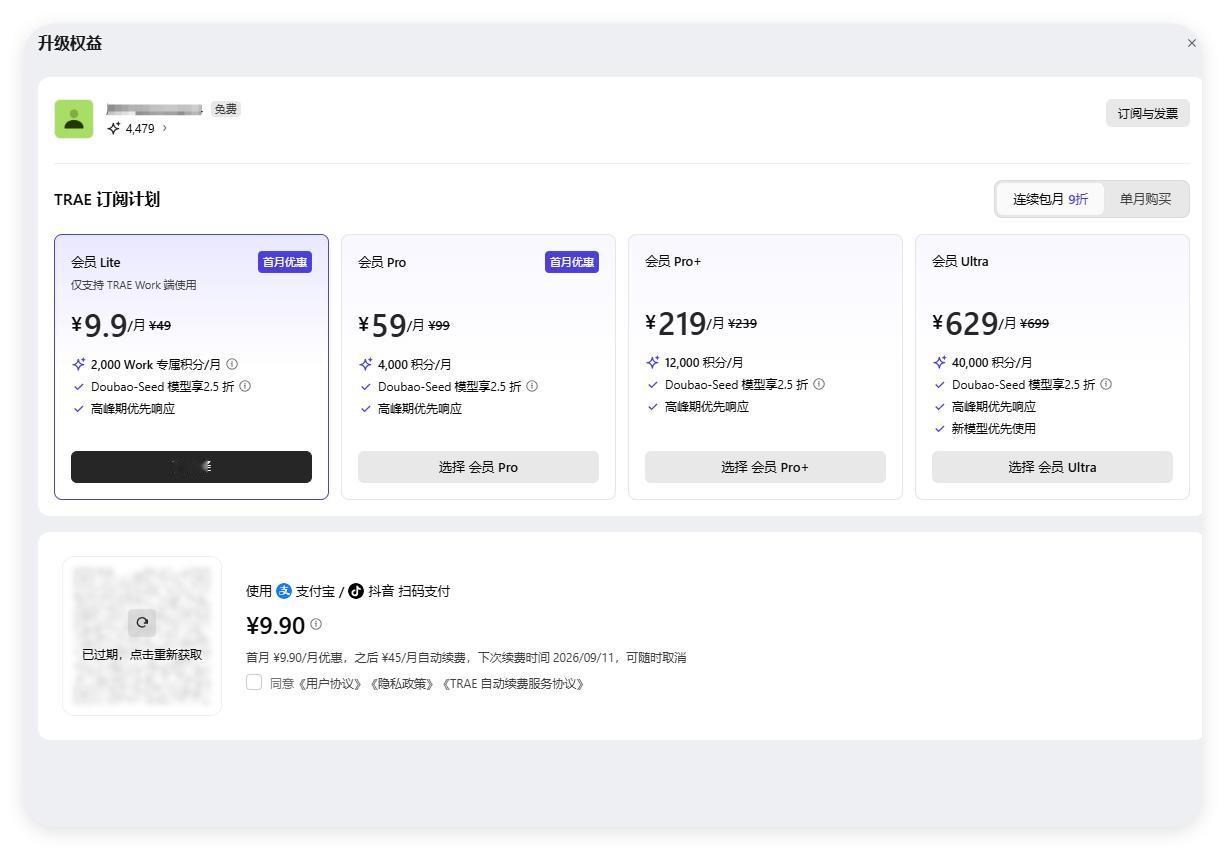Switch to 单月购买 billing tab
Image resolution: width=1225 pixels, height=850 pixels.
(1145, 199)
